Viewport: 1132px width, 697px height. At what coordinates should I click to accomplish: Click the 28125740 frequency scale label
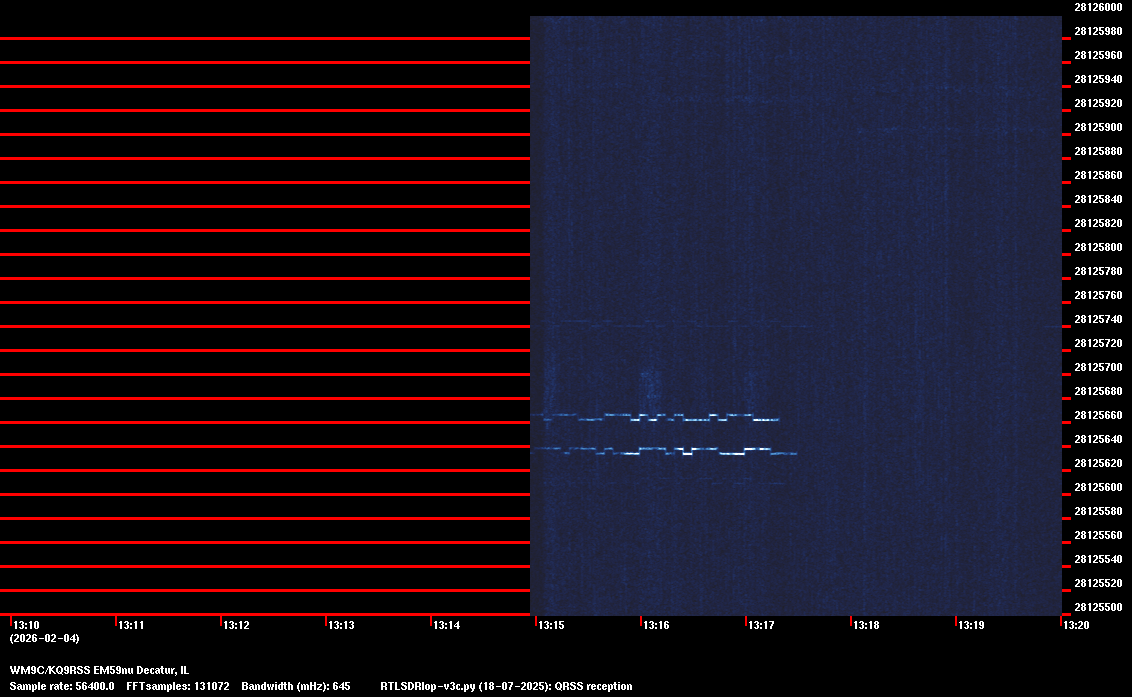click(x=1097, y=319)
